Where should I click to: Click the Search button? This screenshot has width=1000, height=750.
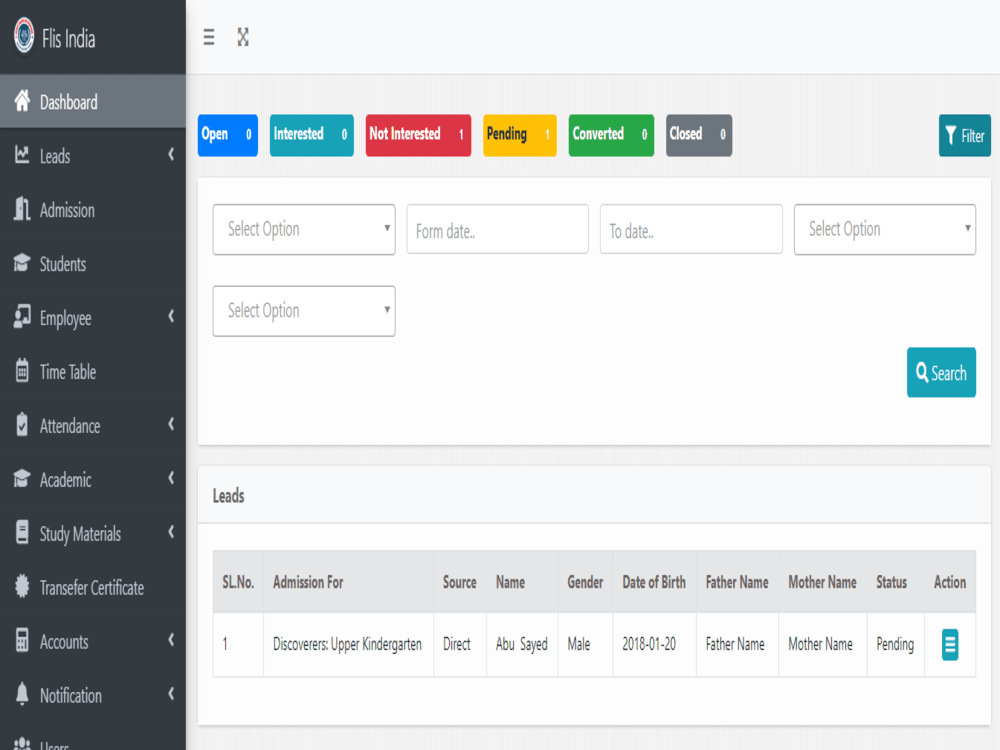tap(941, 372)
